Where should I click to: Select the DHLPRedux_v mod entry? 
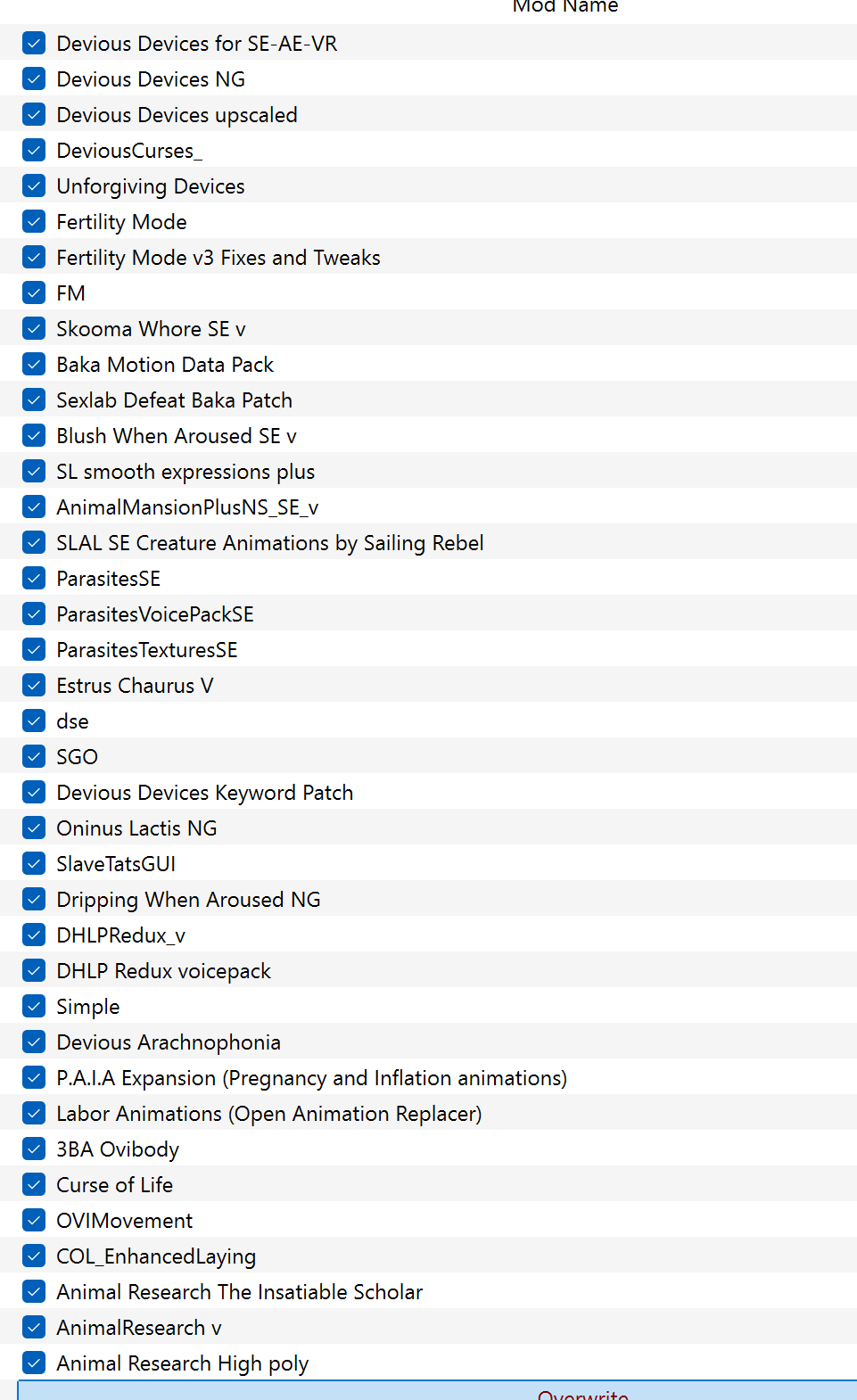click(x=120, y=935)
